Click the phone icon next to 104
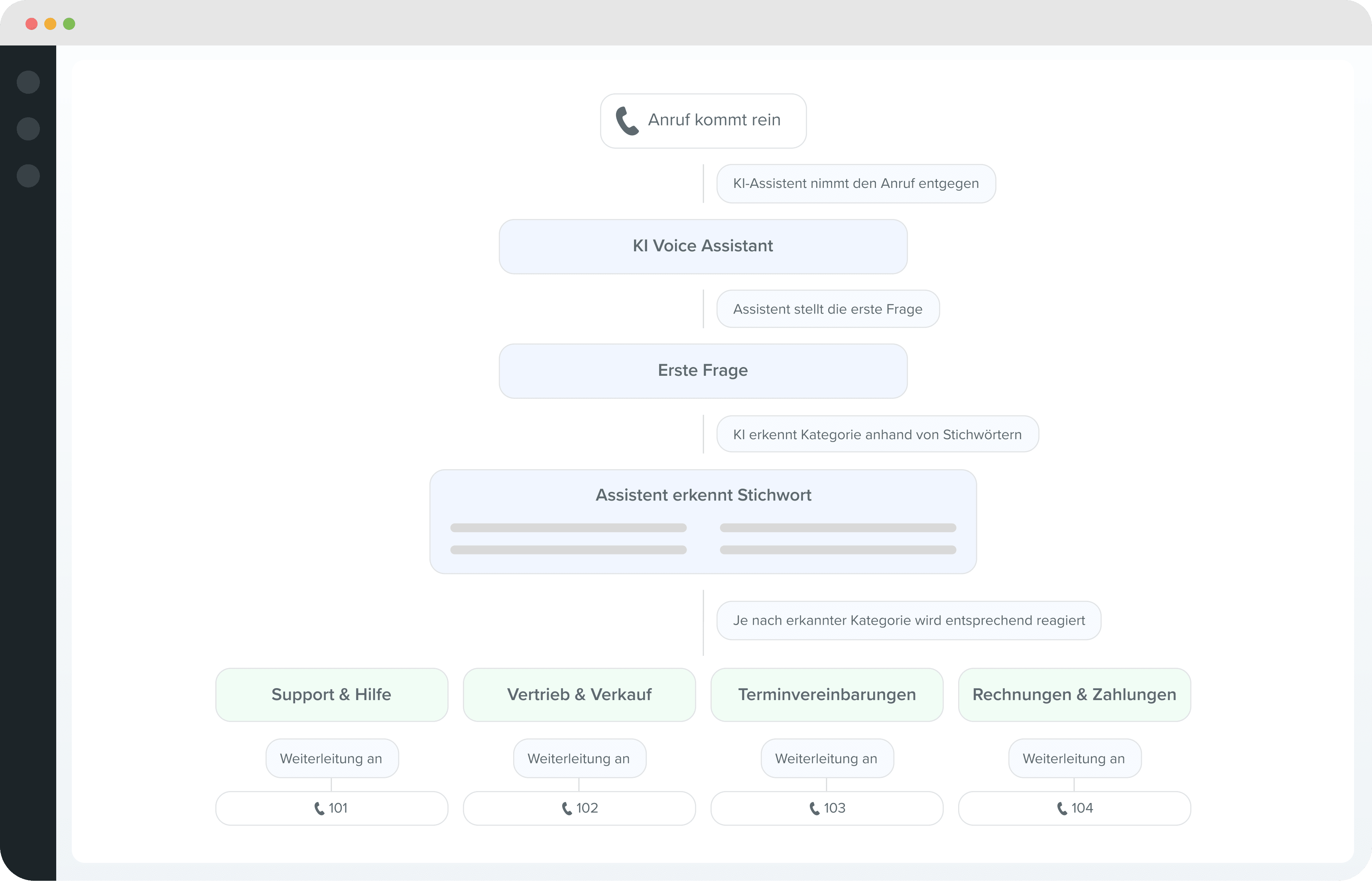 pyautogui.click(x=1062, y=808)
